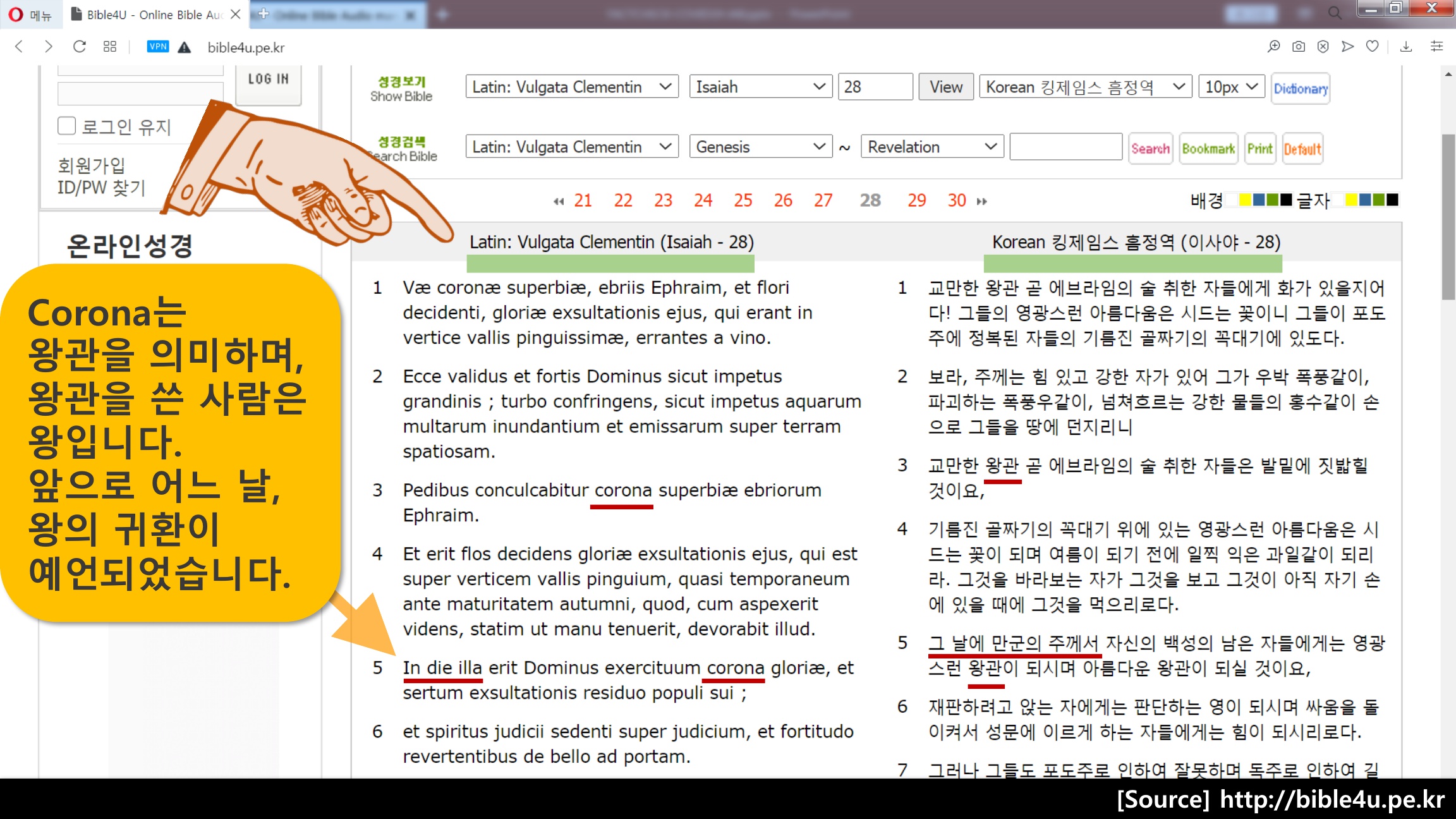Click the ad blocker shield icon

tap(1323, 47)
